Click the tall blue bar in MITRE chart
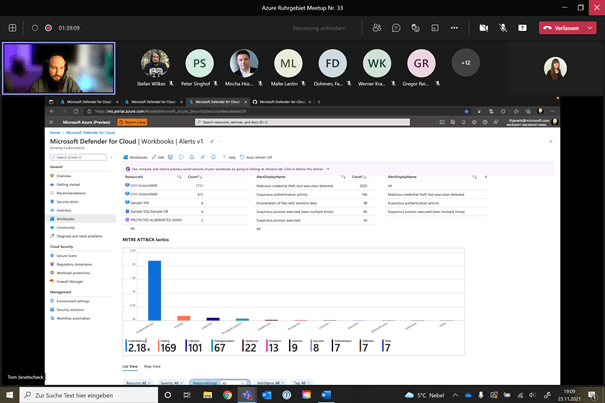605x403 pixels. [154, 290]
